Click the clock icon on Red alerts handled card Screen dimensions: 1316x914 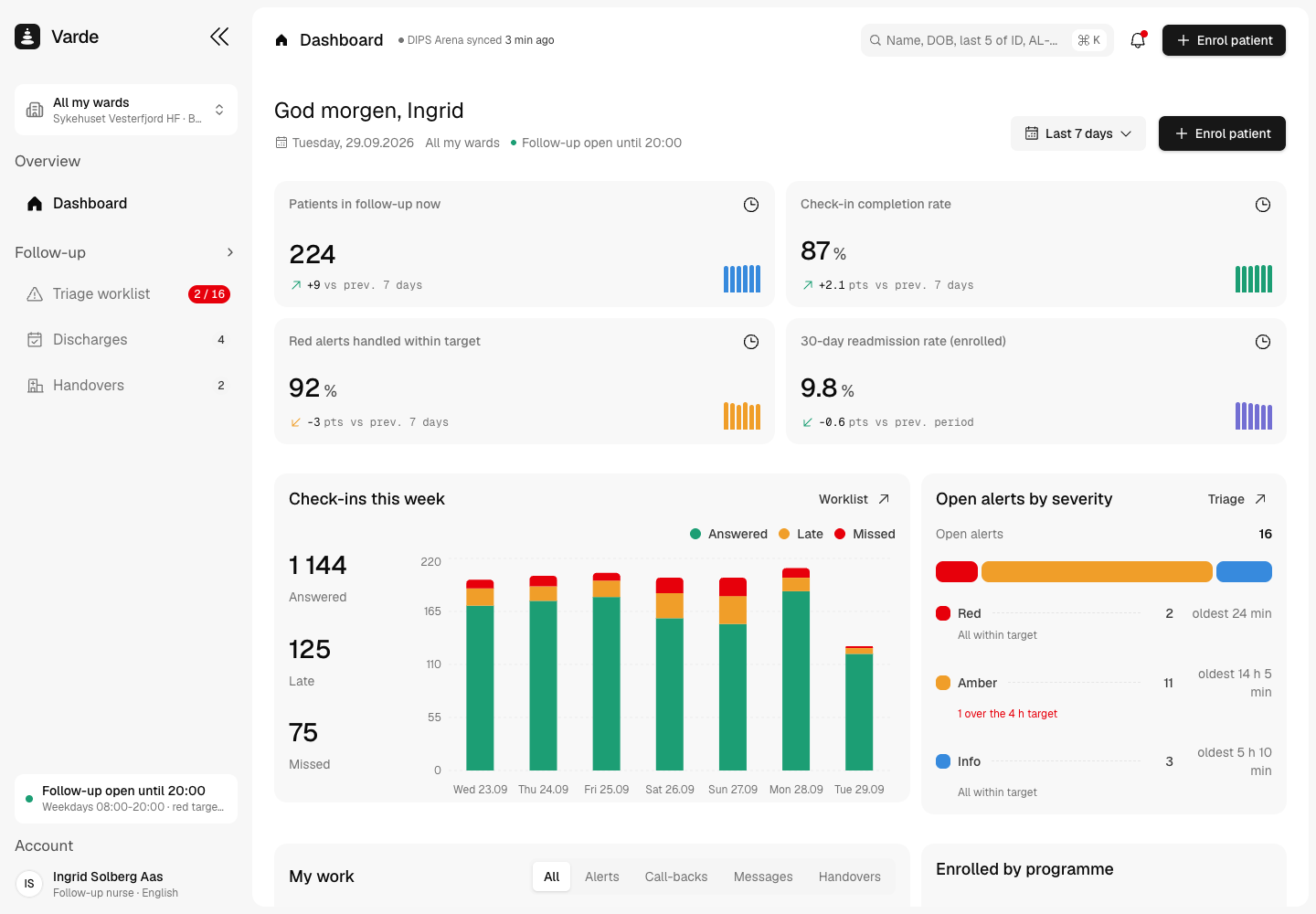coord(751,342)
